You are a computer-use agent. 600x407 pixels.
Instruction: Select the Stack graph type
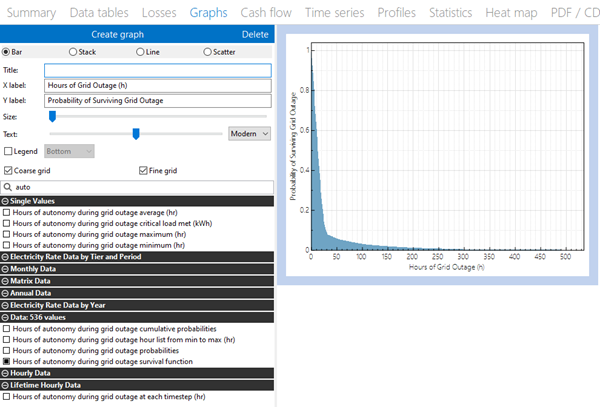tap(73, 52)
